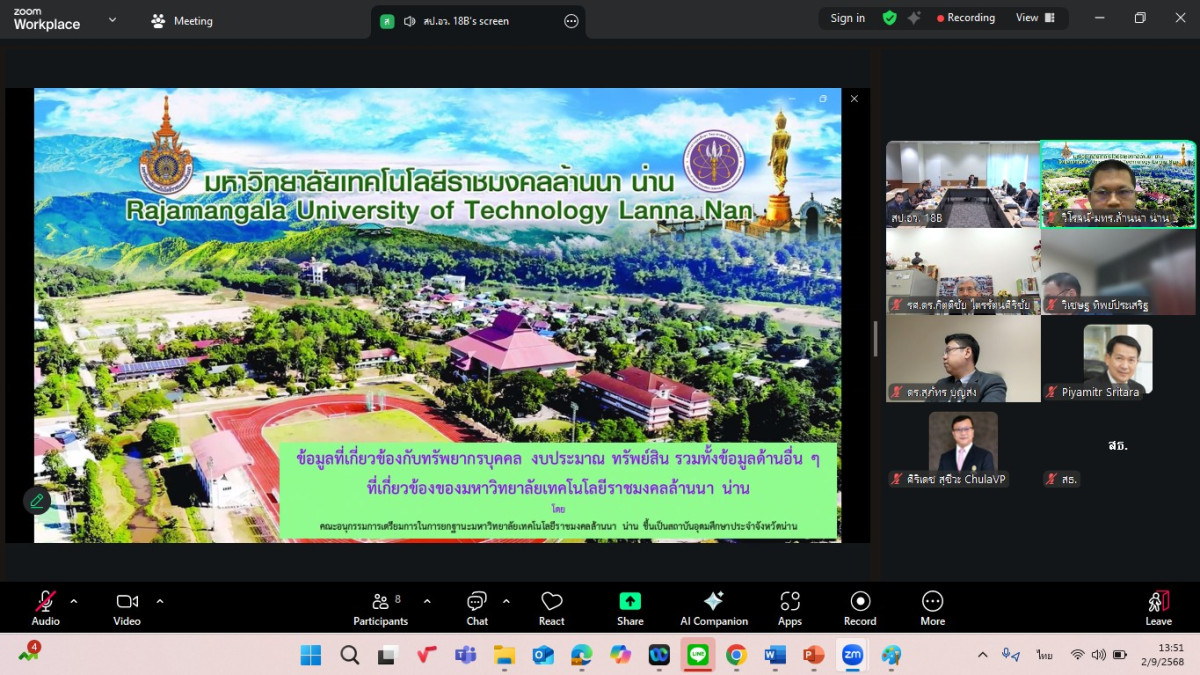
Task: Click the Zoom icon on taskbar
Action: [x=852, y=655]
